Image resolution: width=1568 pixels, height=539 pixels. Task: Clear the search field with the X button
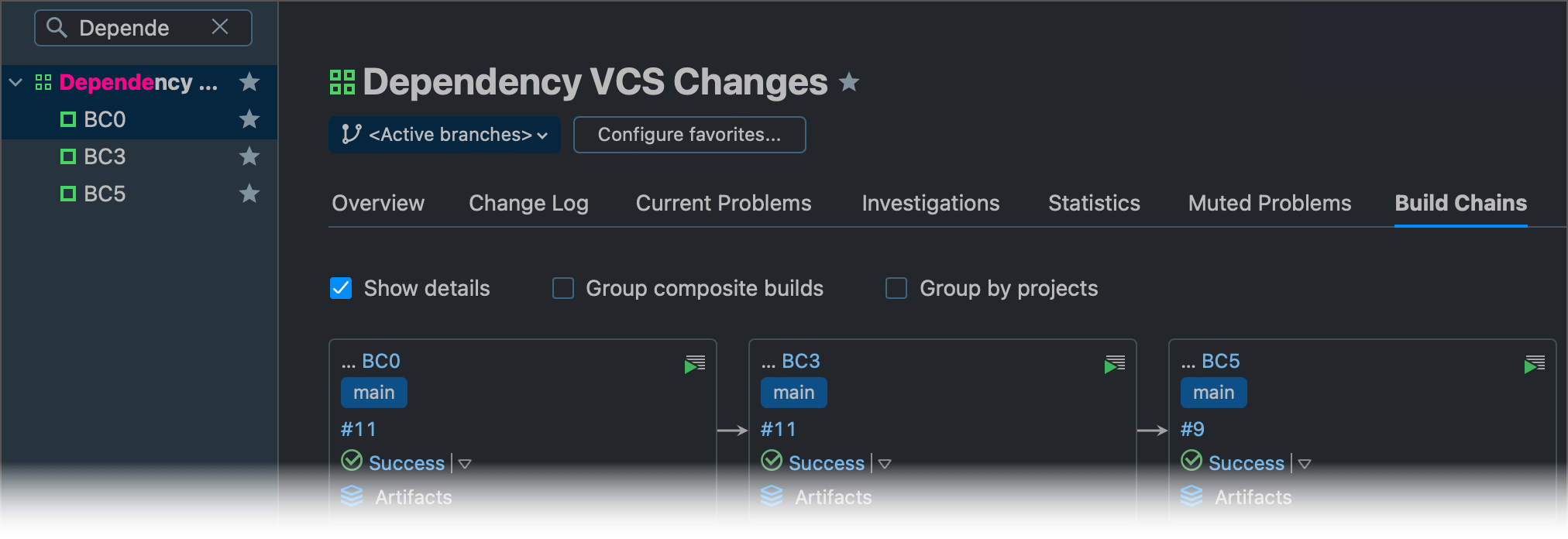219,27
